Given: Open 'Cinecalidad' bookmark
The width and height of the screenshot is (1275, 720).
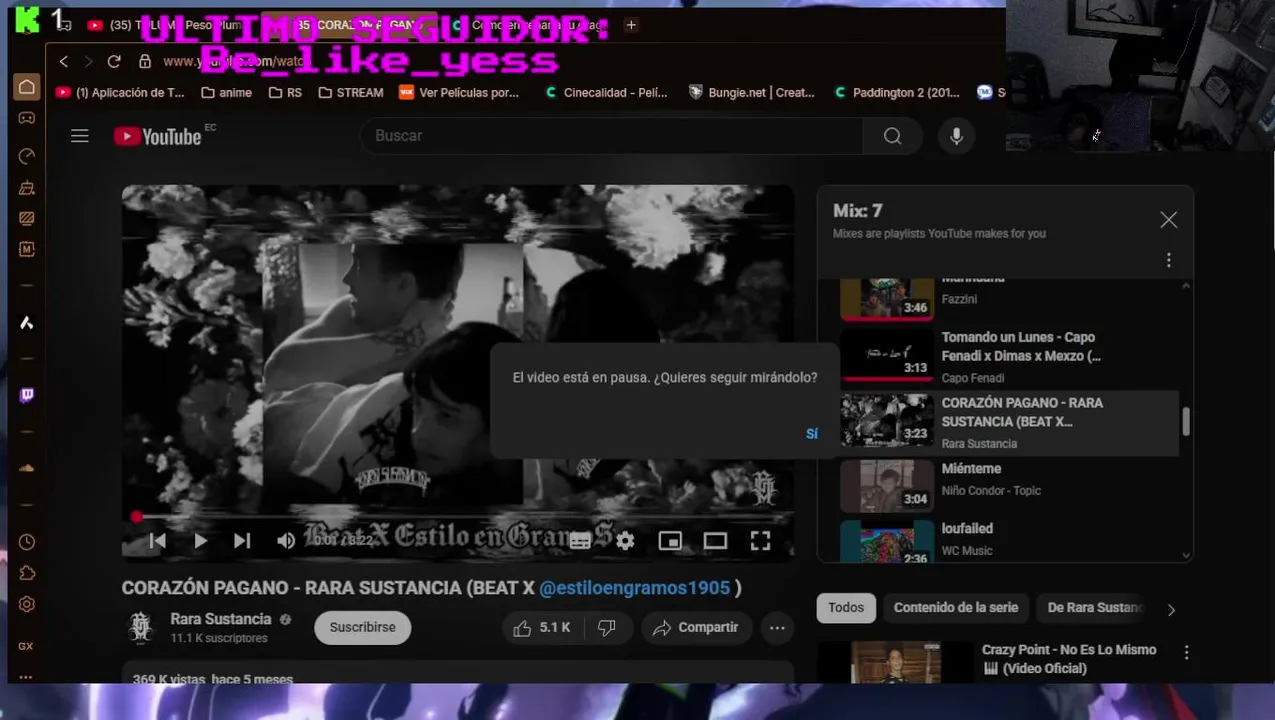Looking at the screenshot, I should click(x=606, y=92).
